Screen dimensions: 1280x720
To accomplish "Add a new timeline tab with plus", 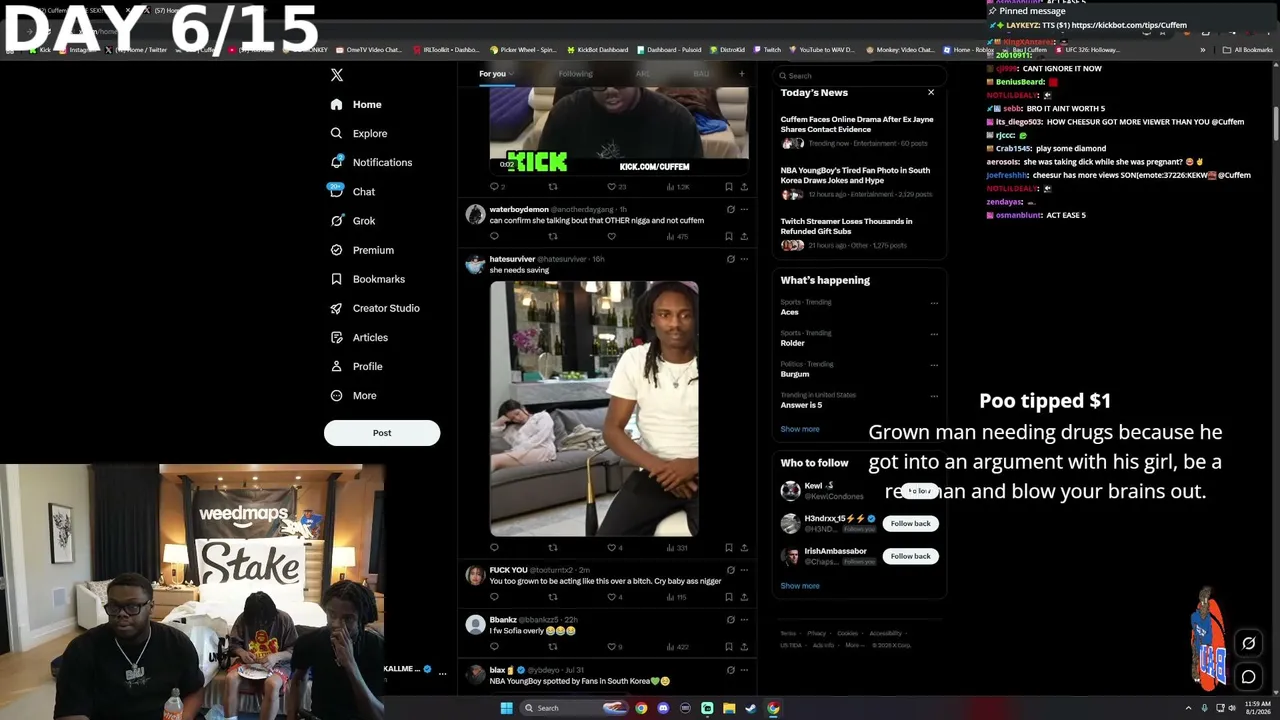I will (741, 73).
